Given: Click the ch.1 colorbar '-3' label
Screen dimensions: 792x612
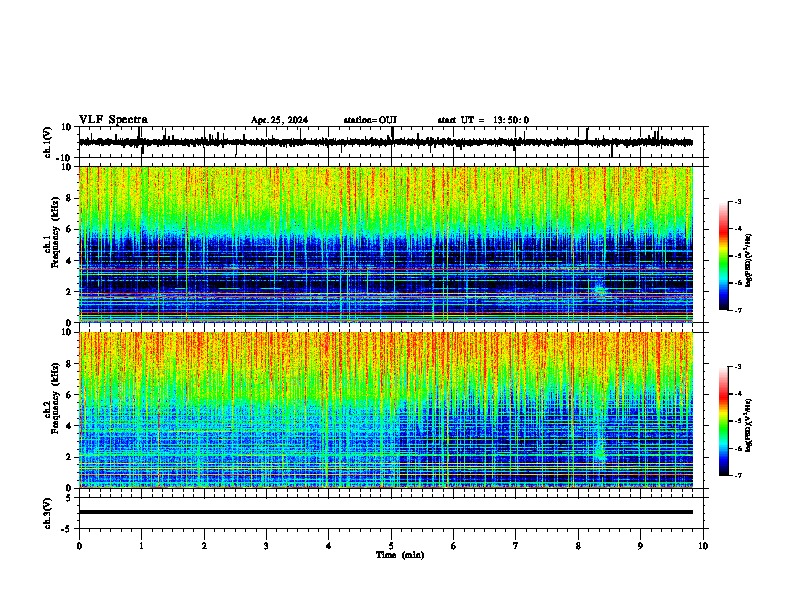Looking at the screenshot, I should click(x=737, y=201).
